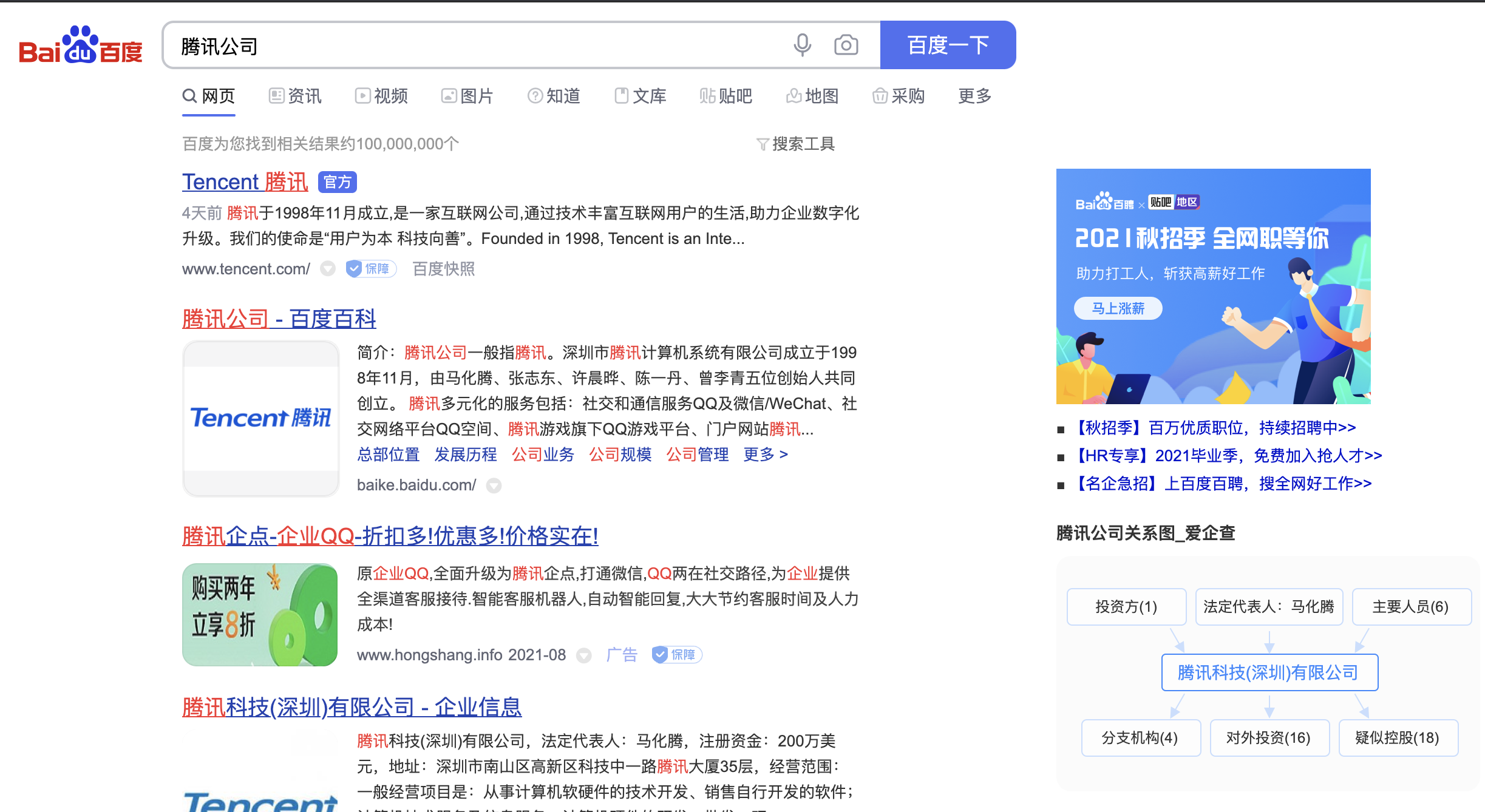
Task: Click 更多 > in Baike sublinks
Action: pyautogui.click(x=766, y=455)
